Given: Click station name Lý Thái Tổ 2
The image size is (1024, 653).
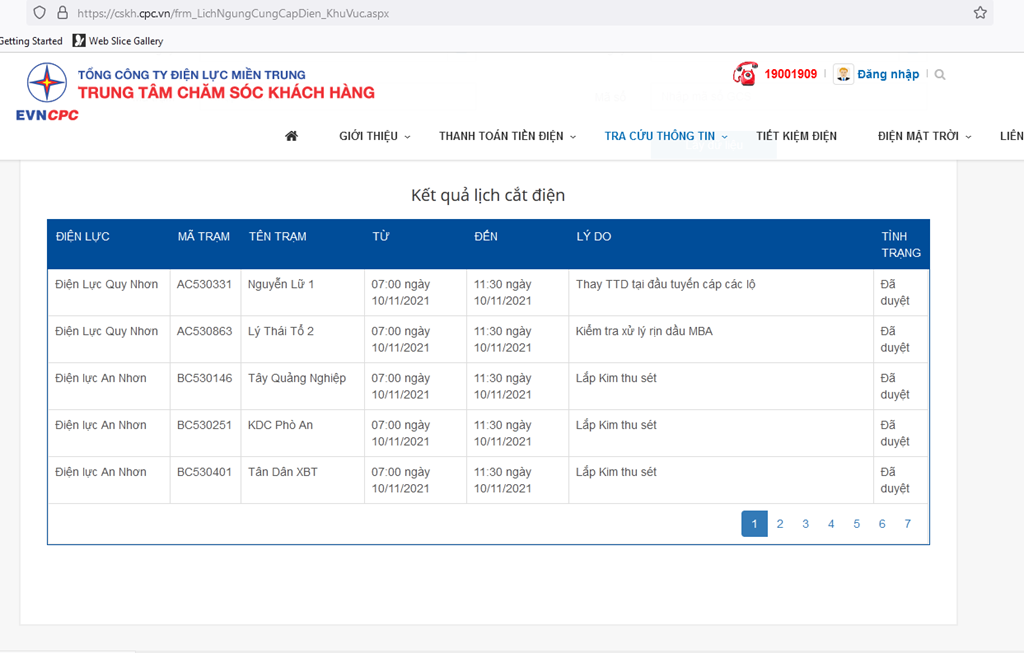Looking at the screenshot, I should pos(281,331).
